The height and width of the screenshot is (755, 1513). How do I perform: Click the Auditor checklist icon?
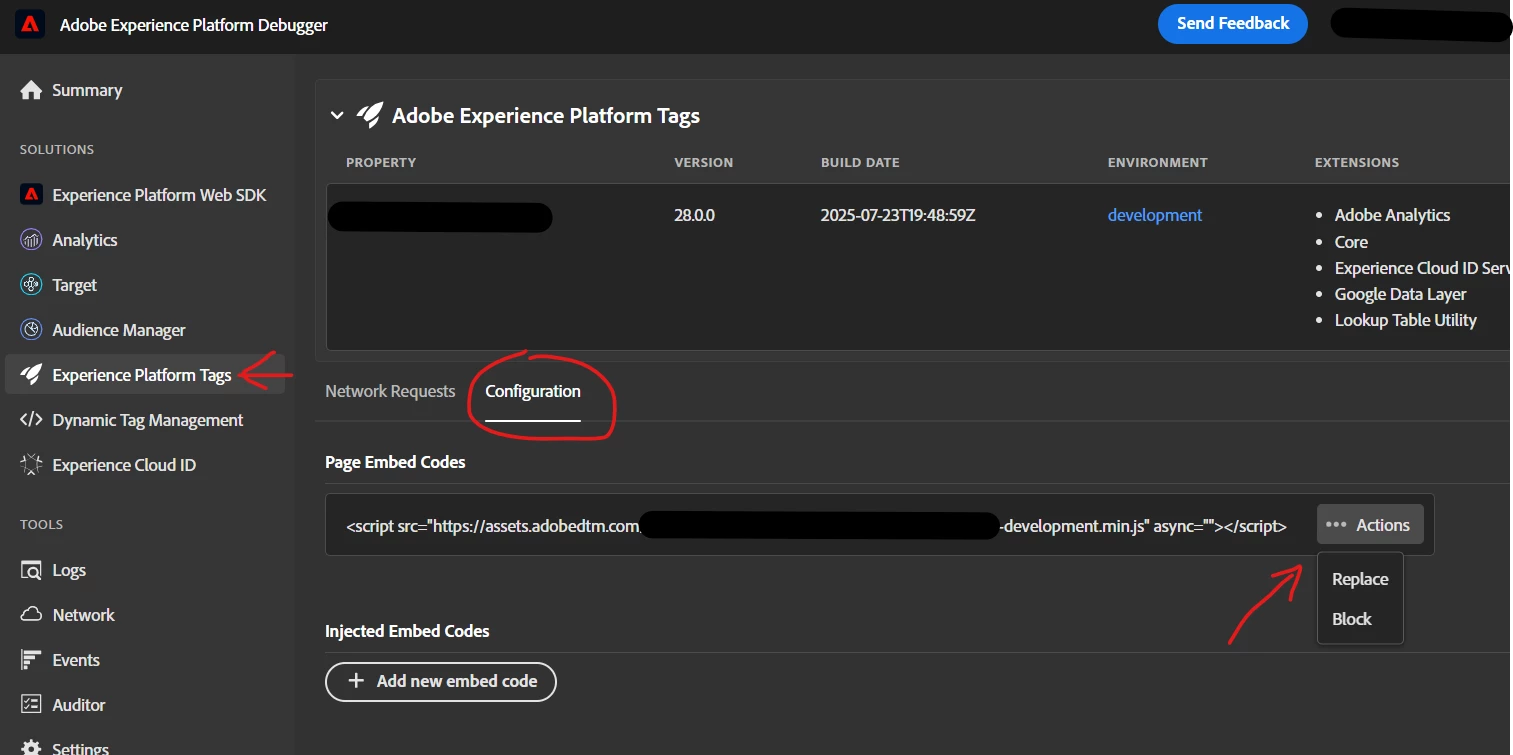(31, 705)
